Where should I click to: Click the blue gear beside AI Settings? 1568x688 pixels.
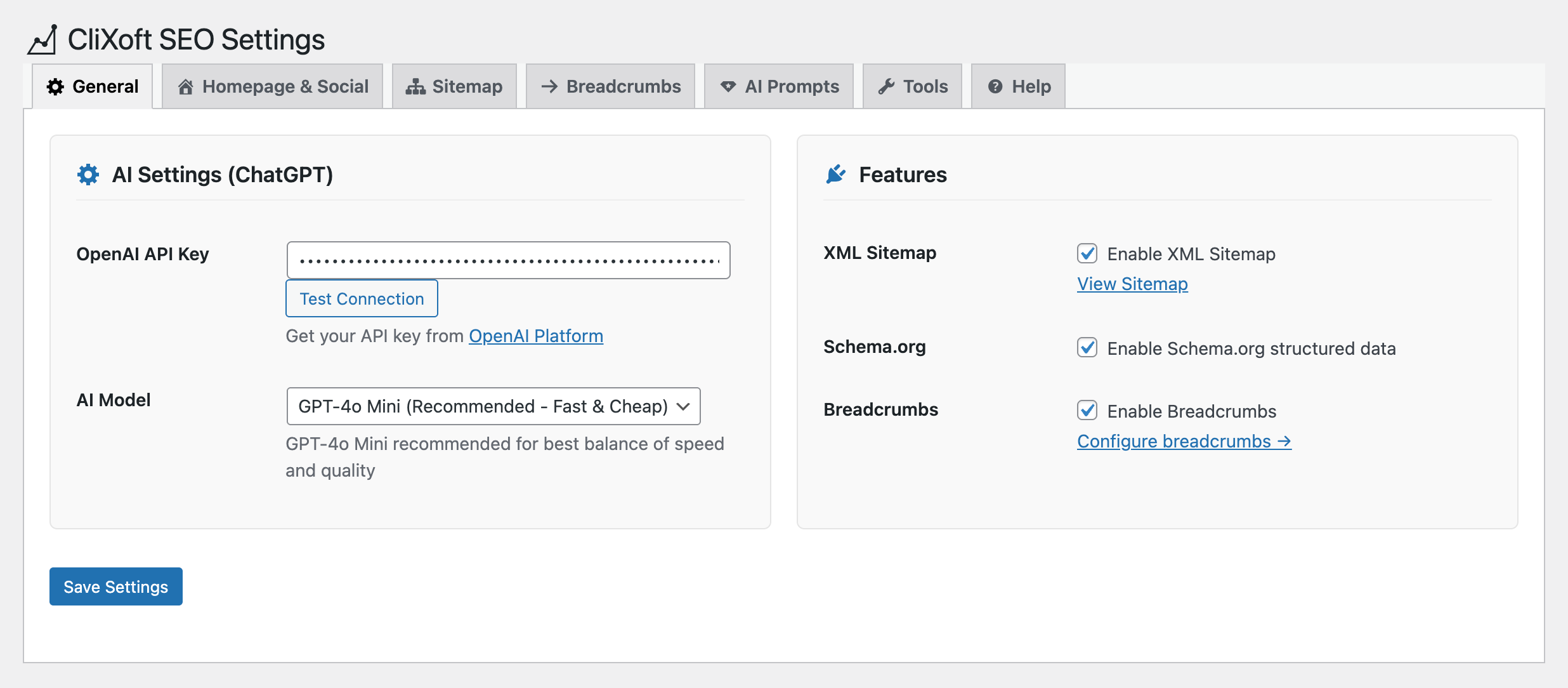[88, 175]
